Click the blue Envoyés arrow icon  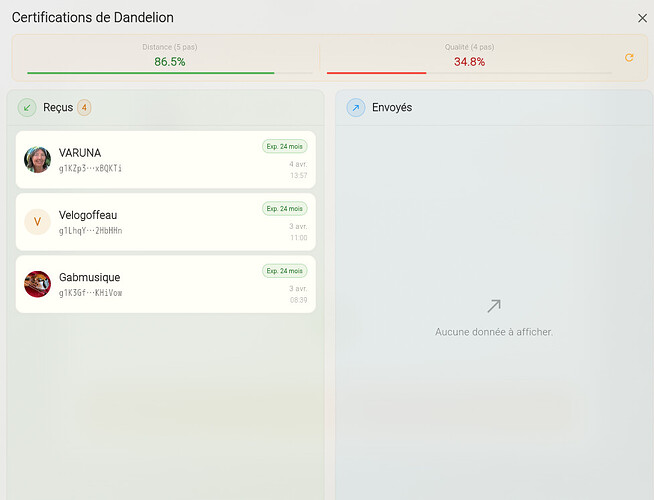pos(356,107)
